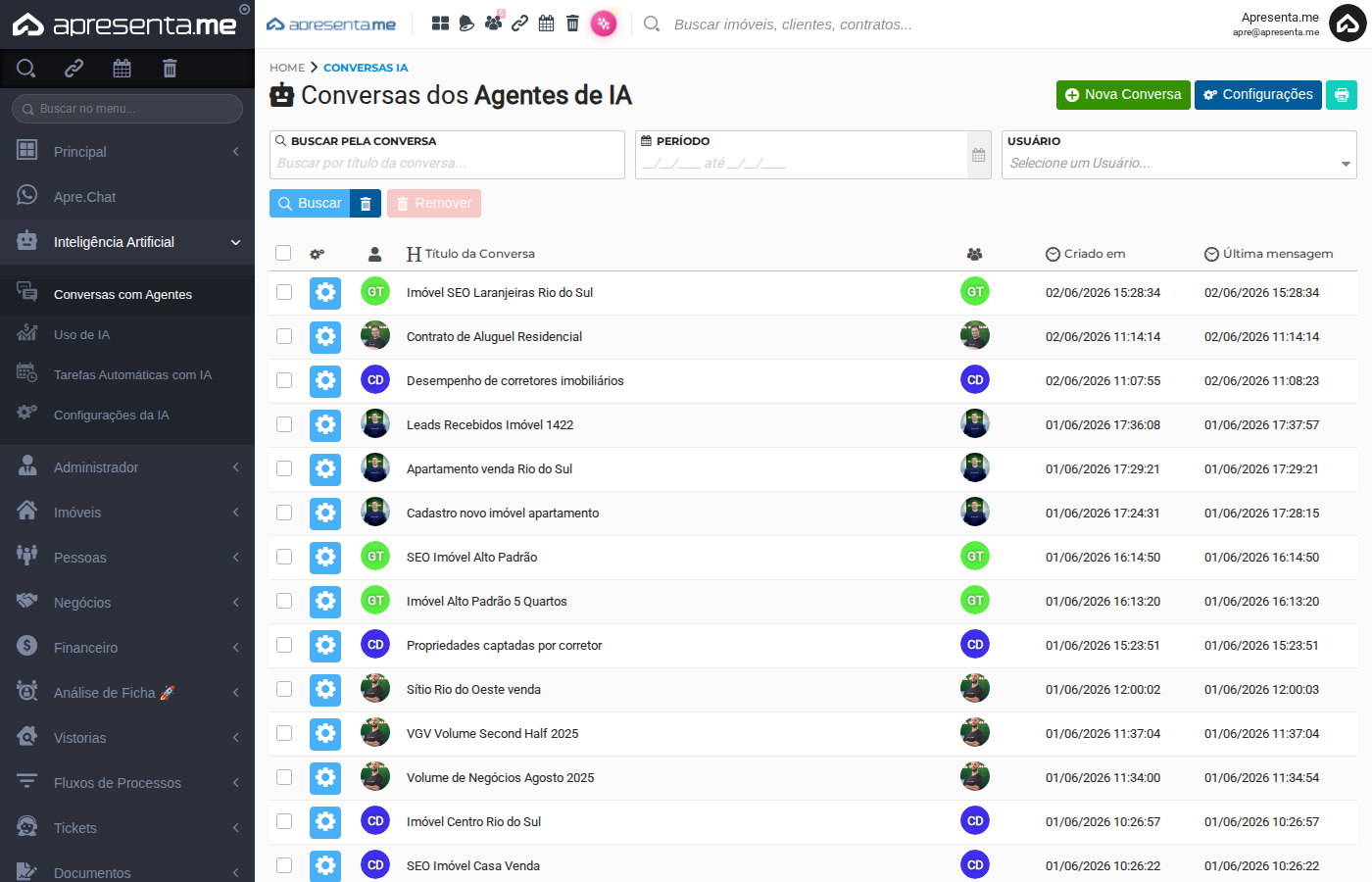The height and width of the screenshot is (882, 1372).
Task: Check Contrato de Aluguel Residencial row
Action: click(x=284, y=336)
